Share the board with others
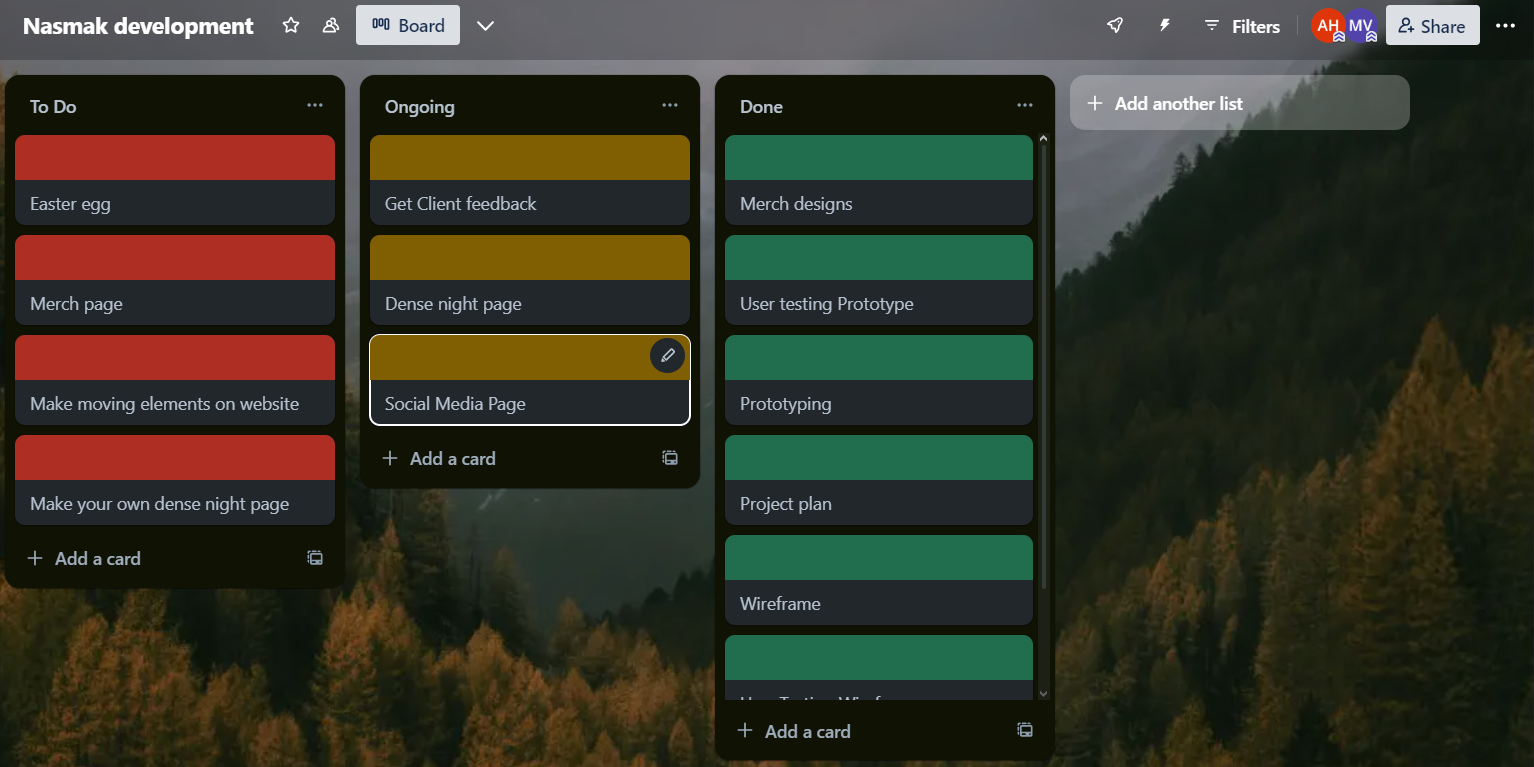Image resolution: width=1534 pixels, height=767 pixels. (1432, 26)
